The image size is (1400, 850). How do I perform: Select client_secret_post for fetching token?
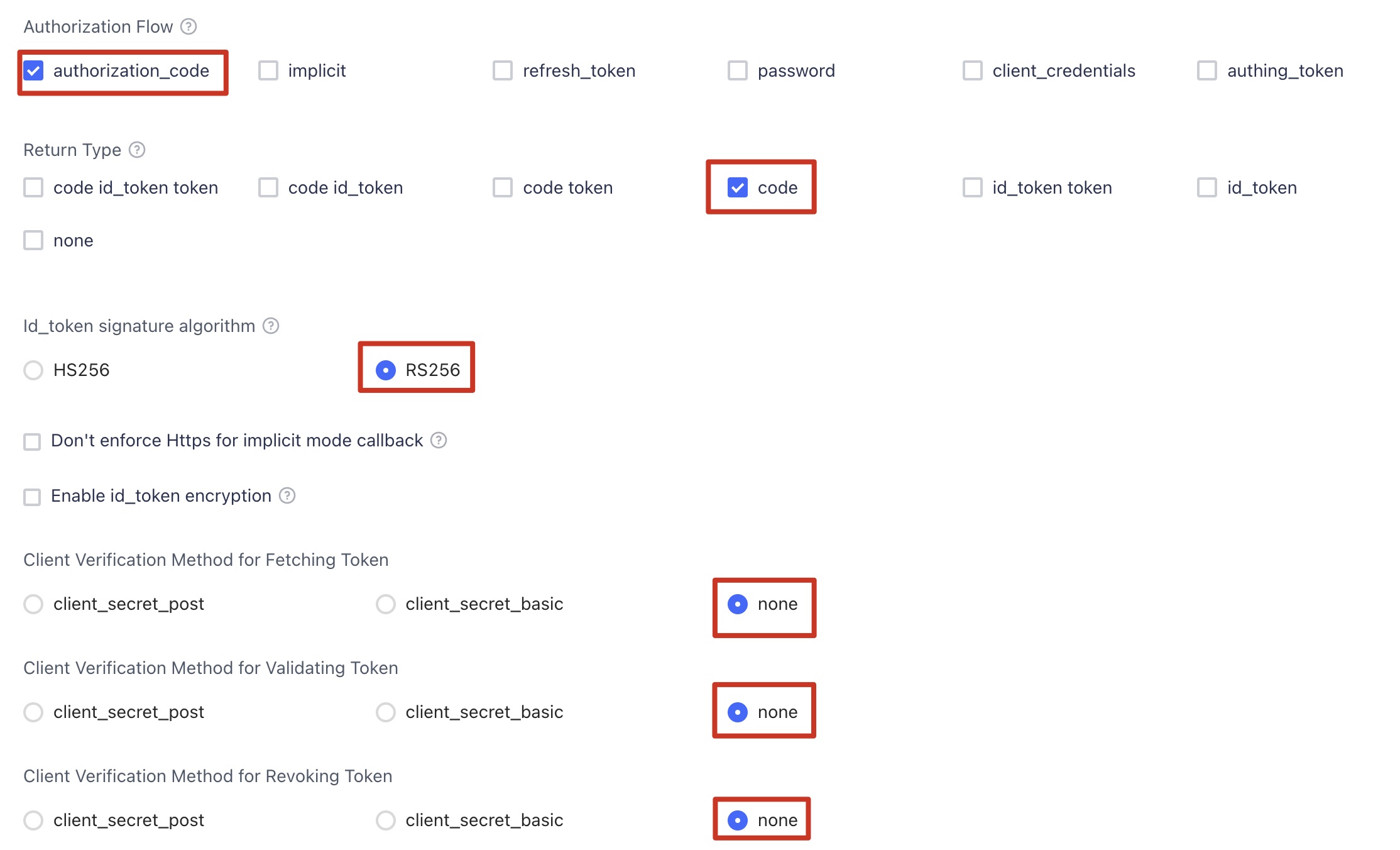[x=33, y=604]
